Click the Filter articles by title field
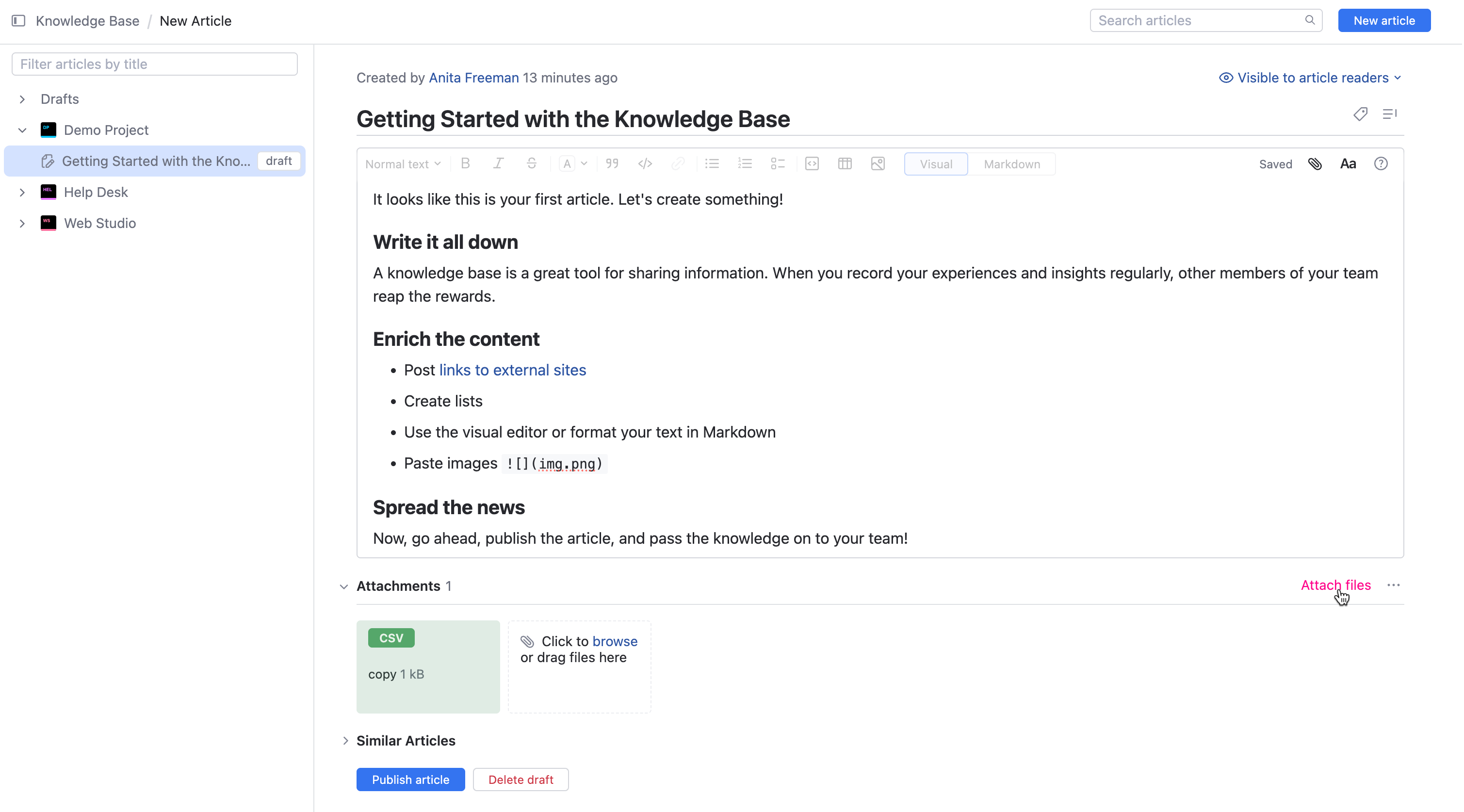 point(155,64)
